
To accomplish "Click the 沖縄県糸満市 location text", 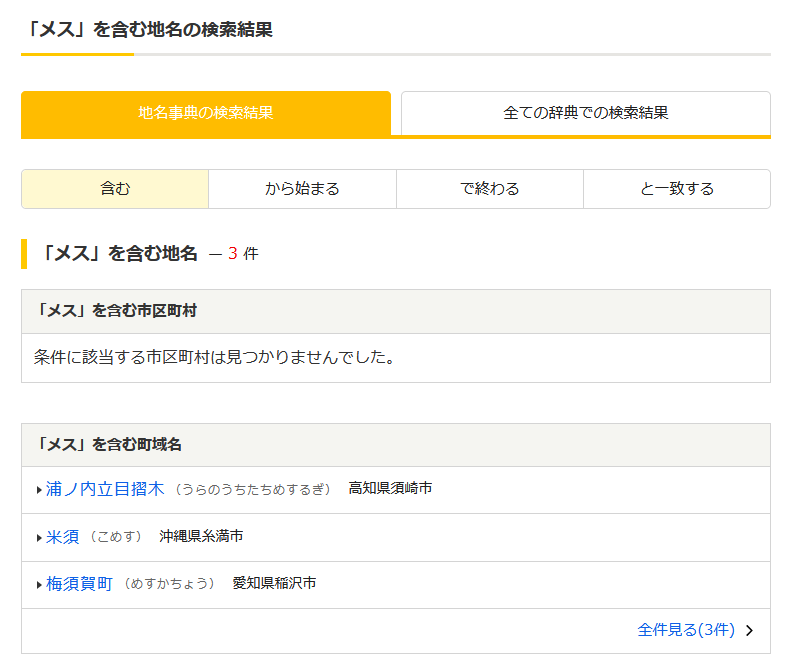I will (x=201, y=537).
